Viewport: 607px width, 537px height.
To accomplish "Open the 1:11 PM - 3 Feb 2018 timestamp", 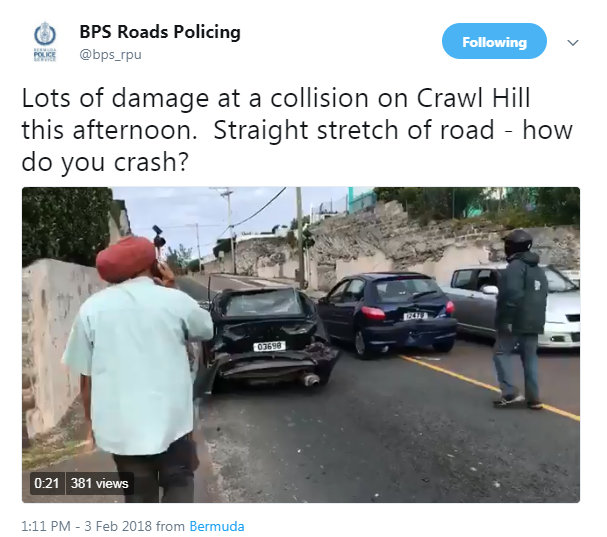I will [x=86, y=526].
